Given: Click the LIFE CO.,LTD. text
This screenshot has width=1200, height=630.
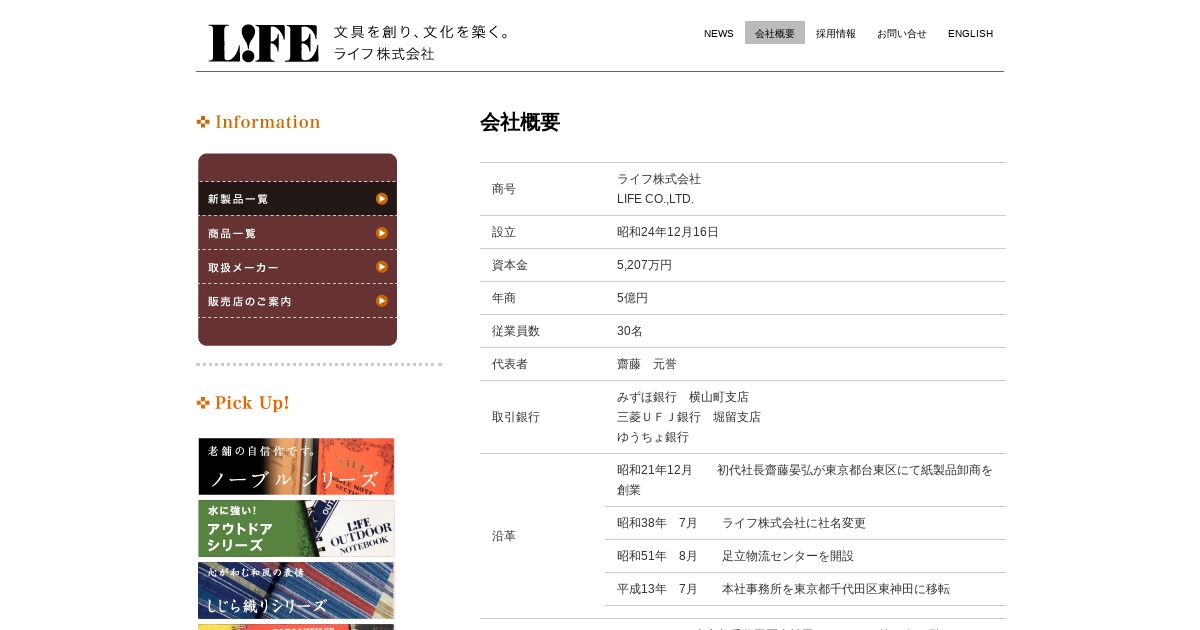Looking at the screenshot, I should (x=655, y=199).
